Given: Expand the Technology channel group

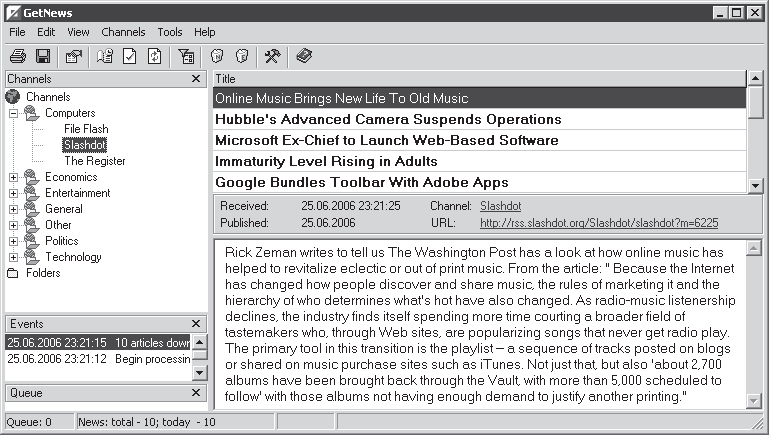Looking at the screenshot, I should point(14,257).
